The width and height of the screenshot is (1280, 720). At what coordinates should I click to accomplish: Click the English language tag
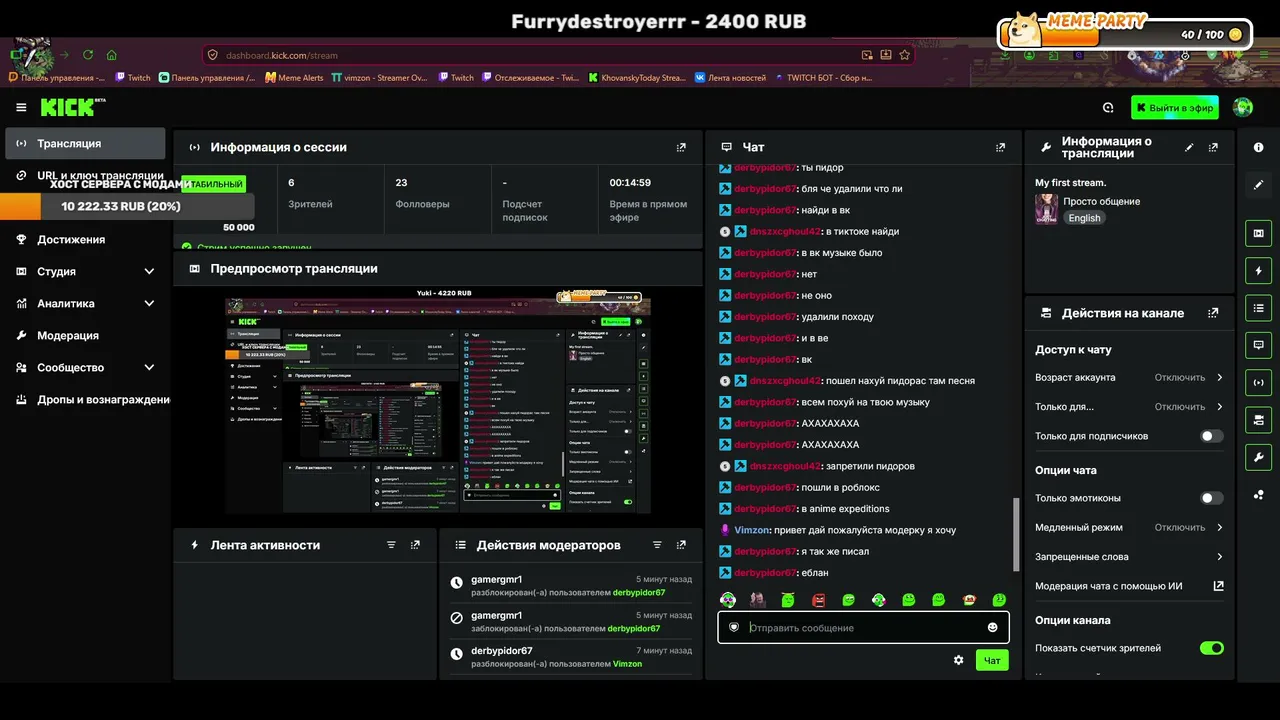pyautogui.click(x=1084, y=218)
